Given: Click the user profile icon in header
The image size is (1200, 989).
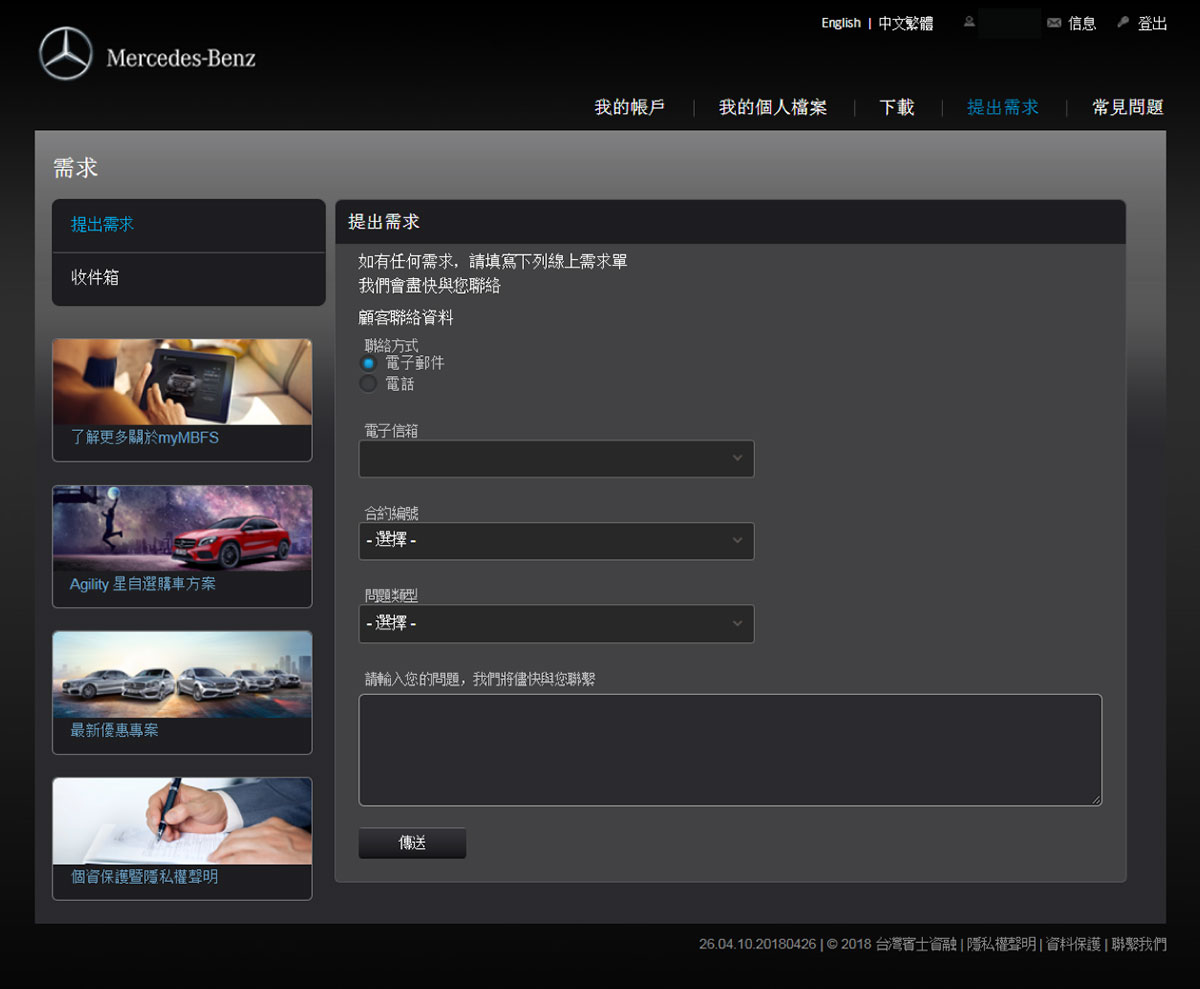Looking at the screenshot, I should click(x=969, y=22).
